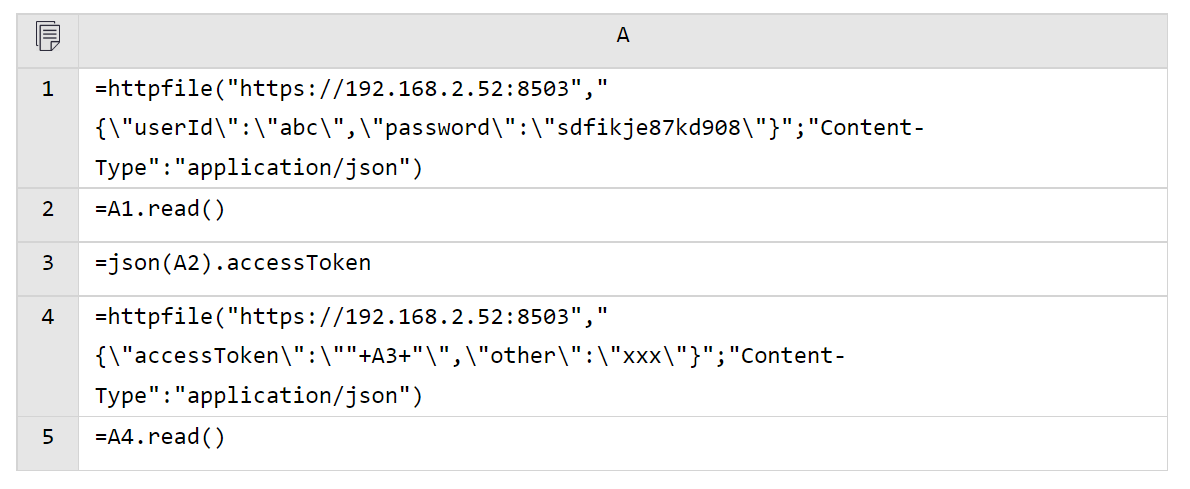Select row 5 via its row header

click(47, 437)
